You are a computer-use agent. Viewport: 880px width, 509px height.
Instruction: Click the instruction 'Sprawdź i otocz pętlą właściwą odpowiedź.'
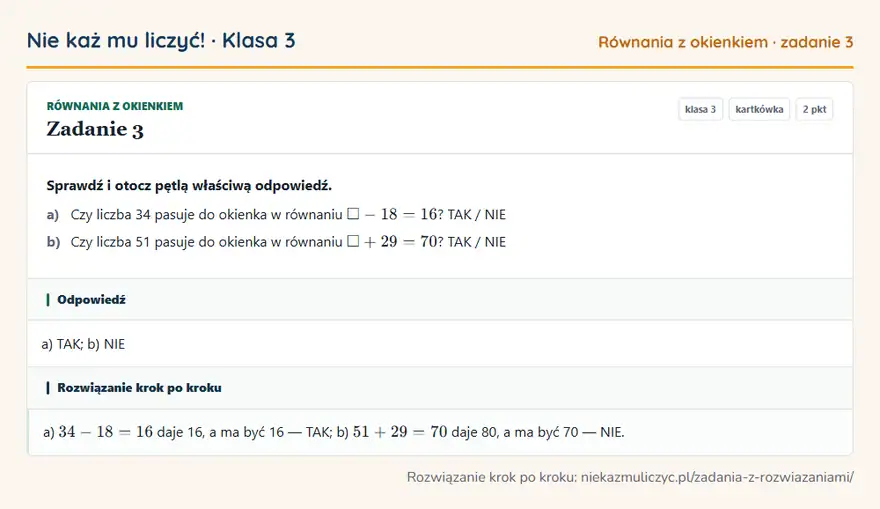[x=189, y=186]
